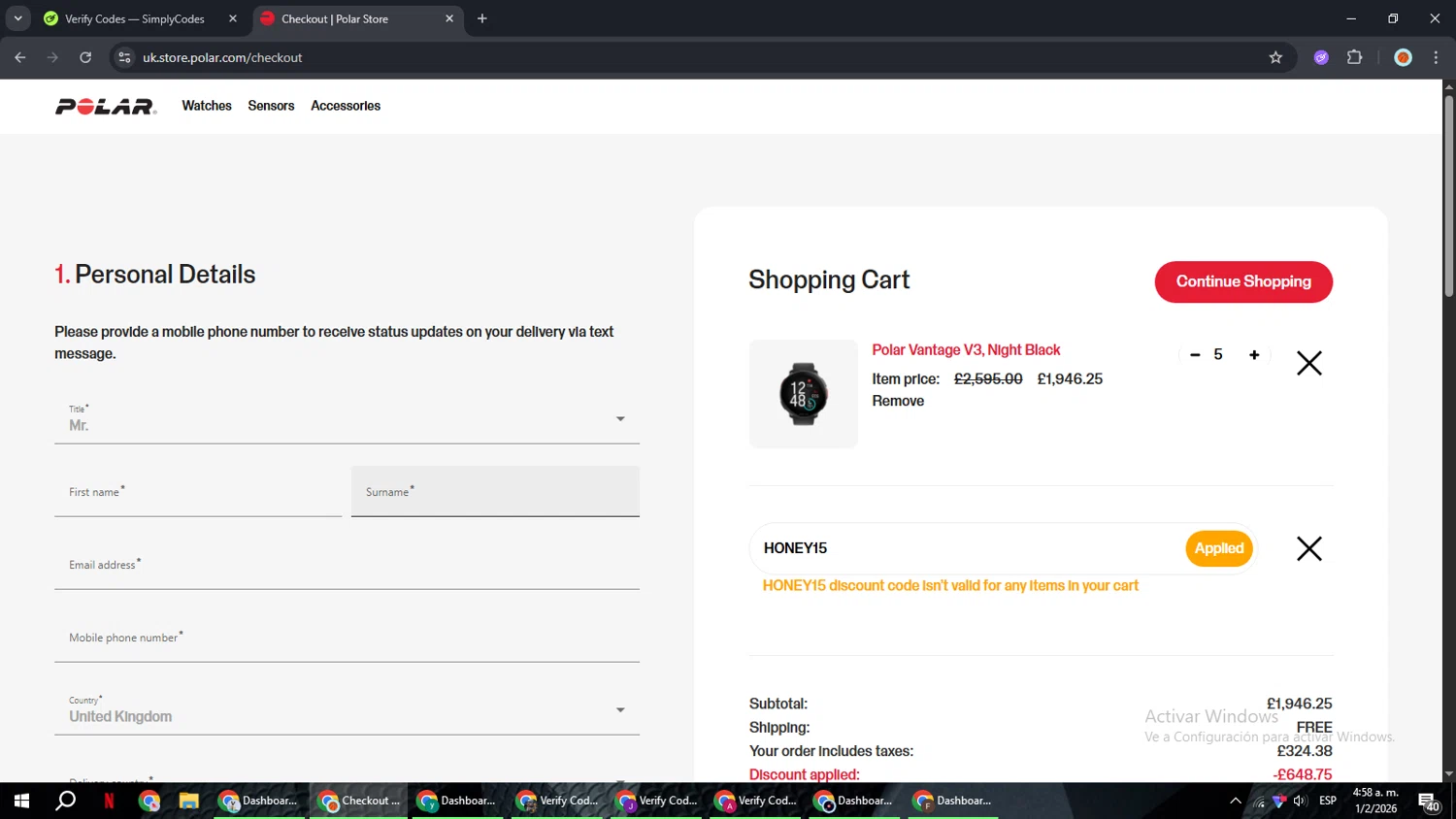View site information icon in address bar
The width and height of the screenshot is (1456, 819).
click(124, 57)
